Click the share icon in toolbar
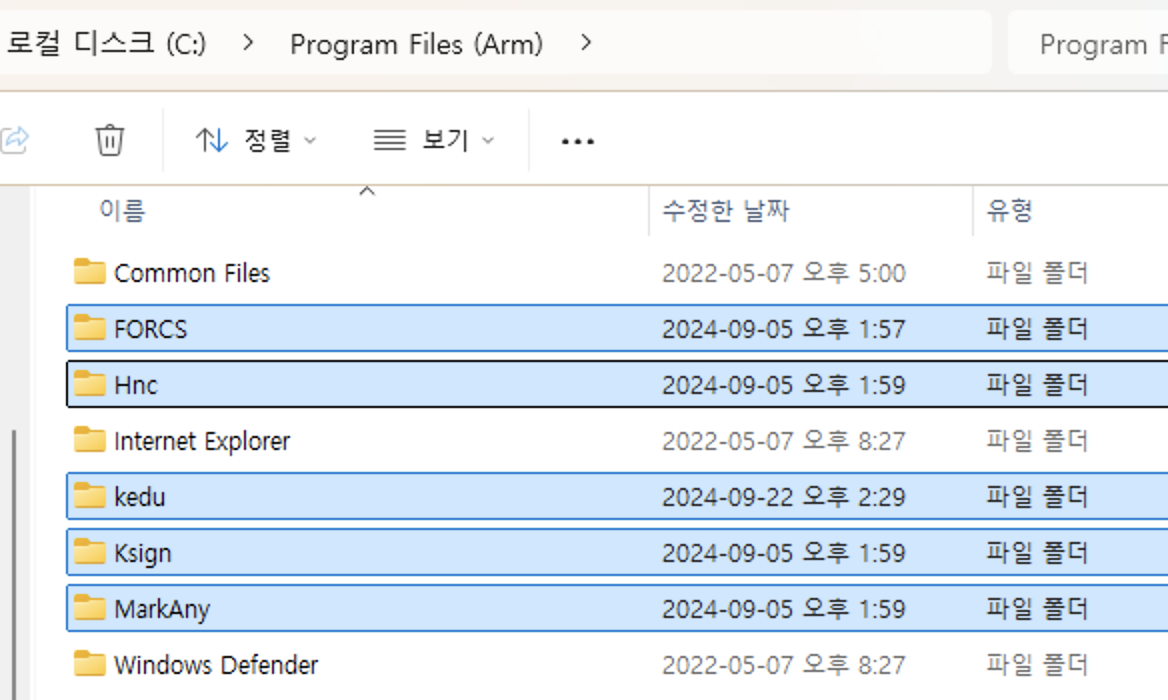 pos(14,140)
